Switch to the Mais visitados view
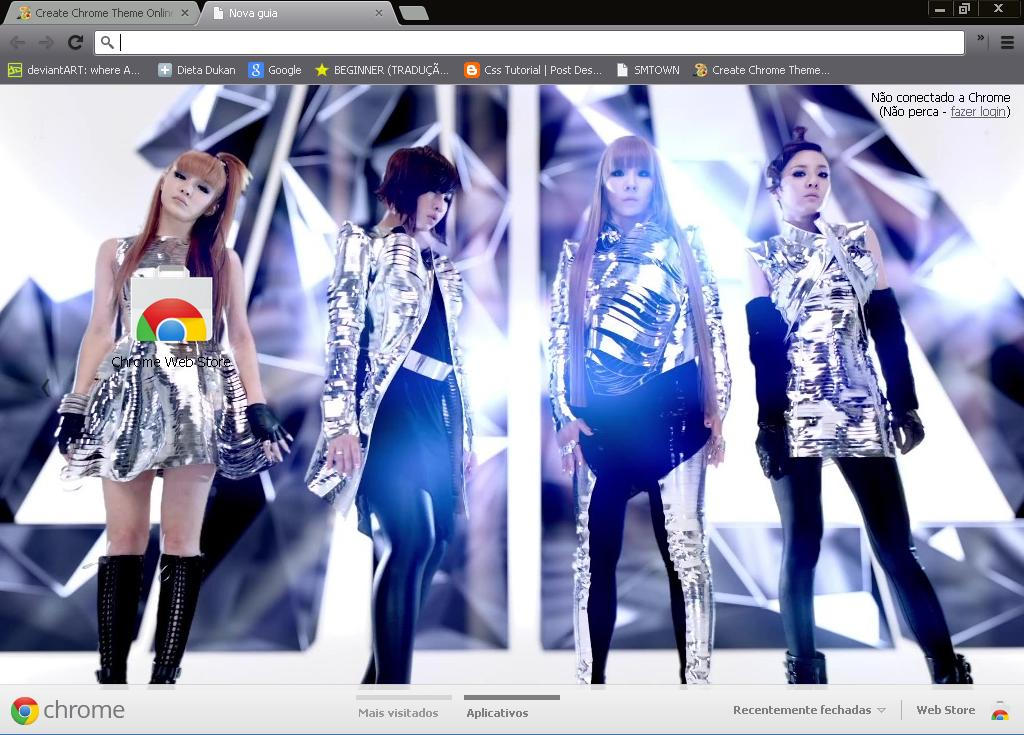 pyautogui.click(x=398, y=712)
